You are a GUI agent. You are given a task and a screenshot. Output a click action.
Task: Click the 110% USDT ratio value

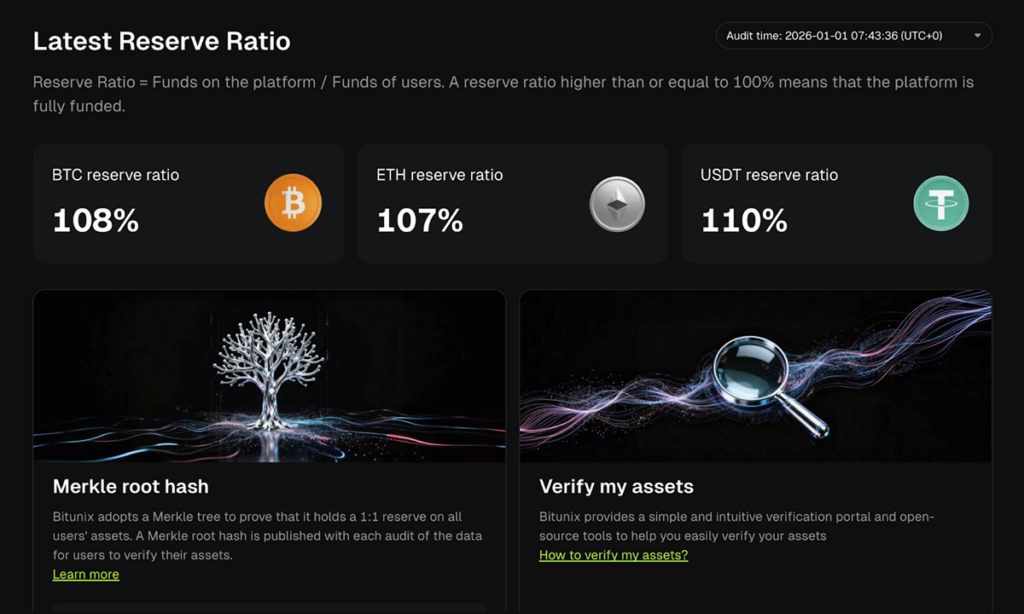click(744, 220)
